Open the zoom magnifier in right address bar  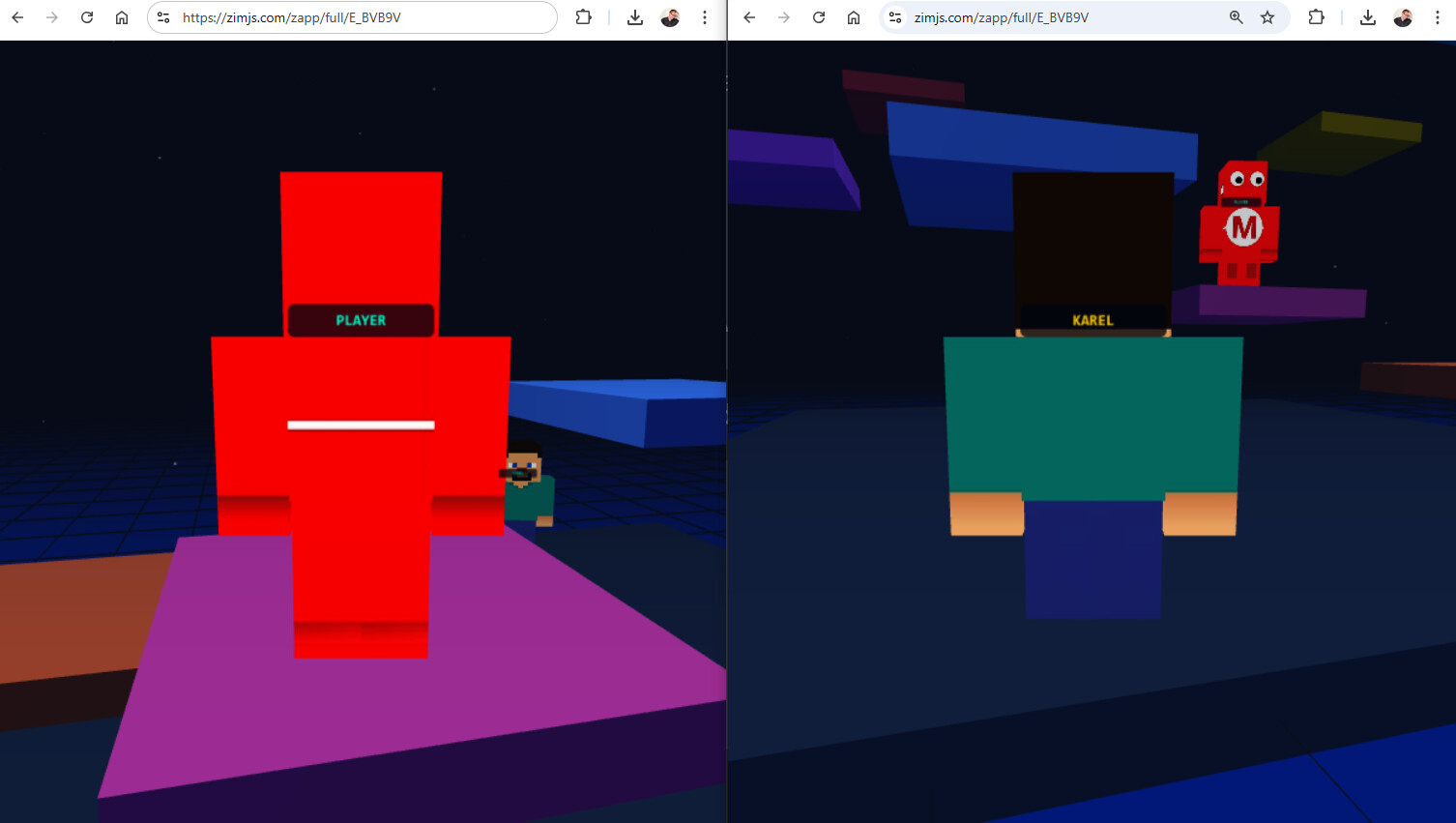point(1236,17)
